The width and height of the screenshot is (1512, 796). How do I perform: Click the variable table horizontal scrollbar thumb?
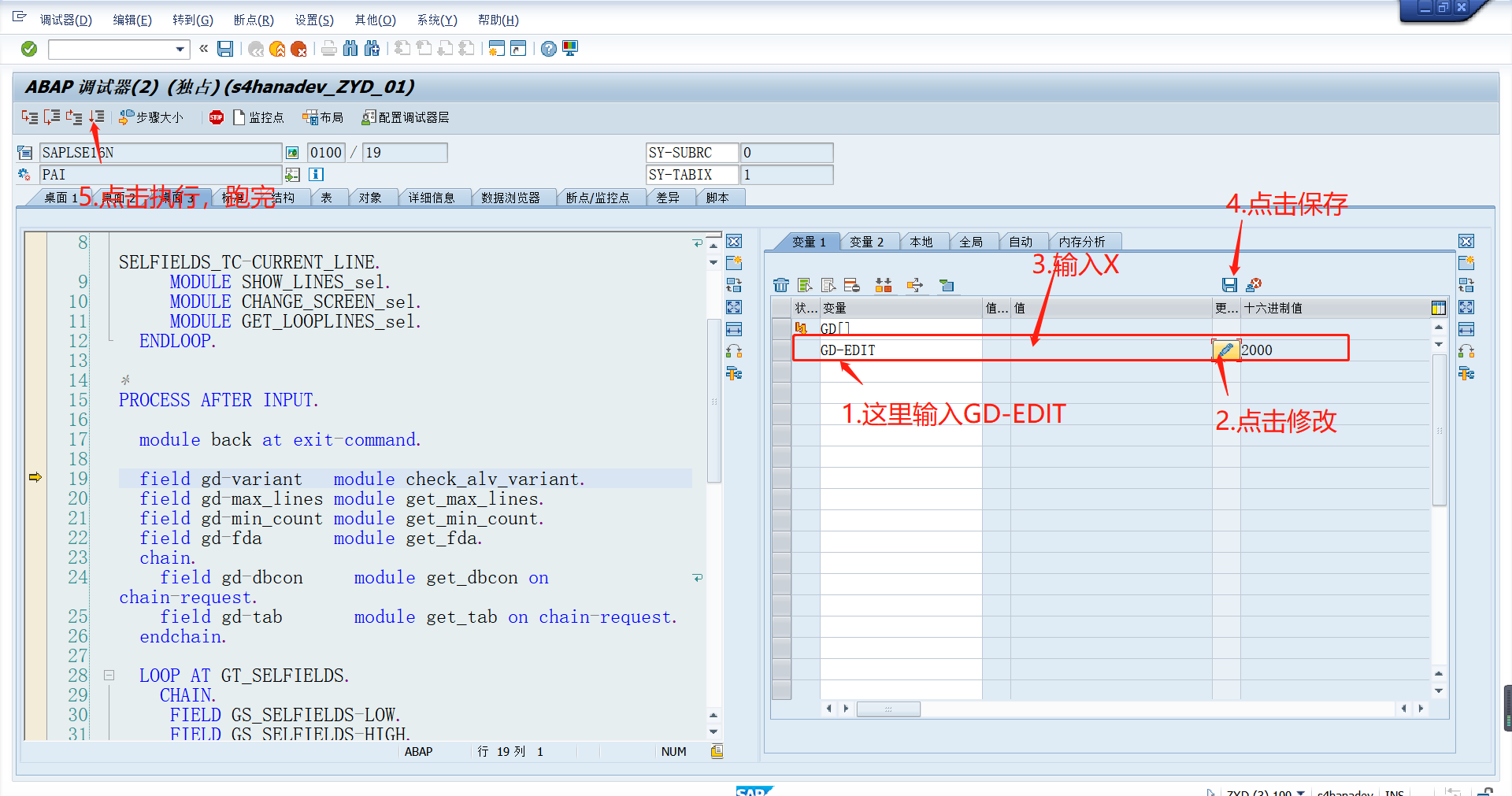(888, 709)
